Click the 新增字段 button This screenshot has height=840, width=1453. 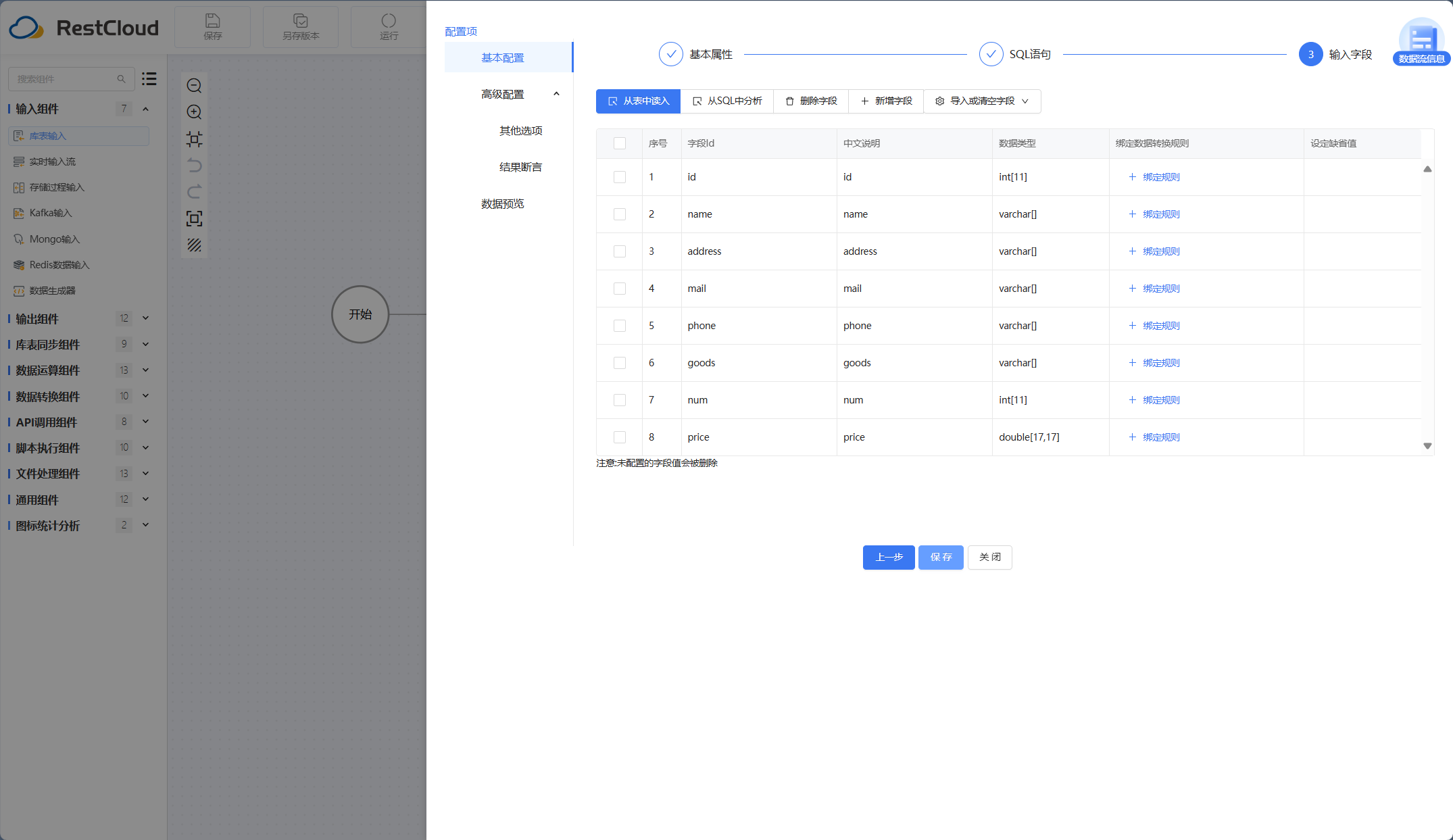click(x=886, y=101)
